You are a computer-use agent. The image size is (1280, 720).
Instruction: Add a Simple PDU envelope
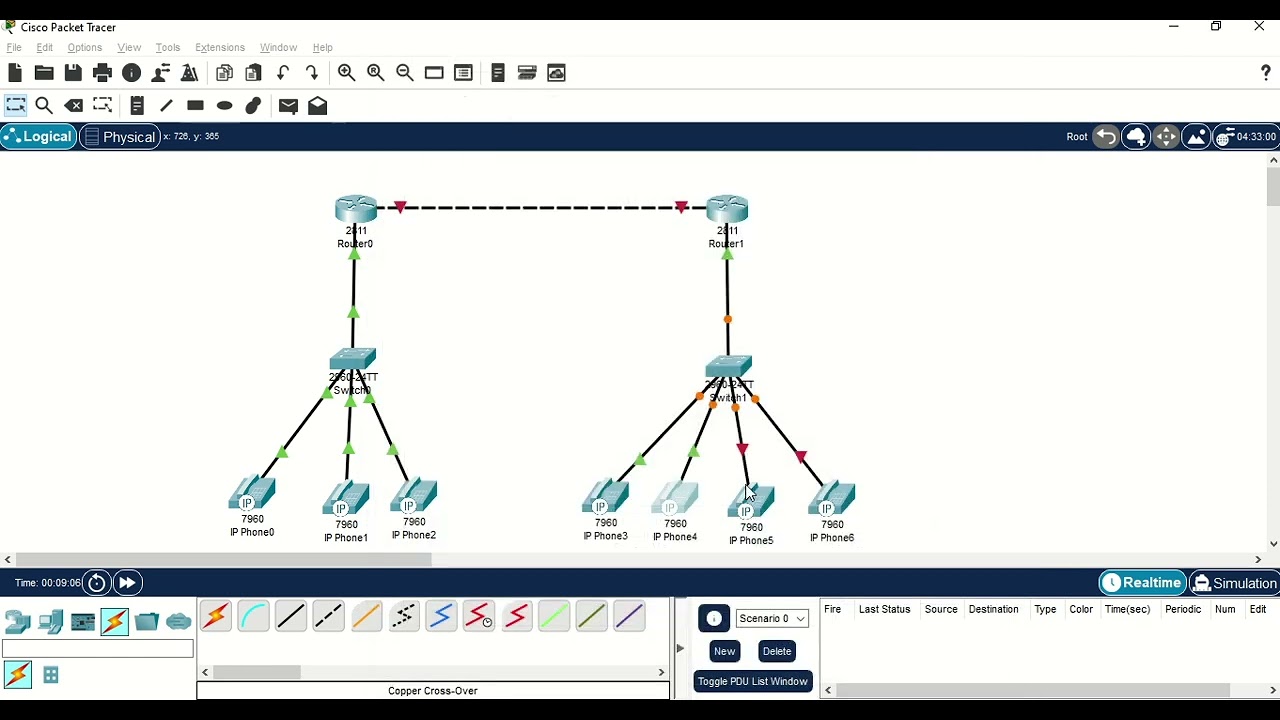(288, 105)
